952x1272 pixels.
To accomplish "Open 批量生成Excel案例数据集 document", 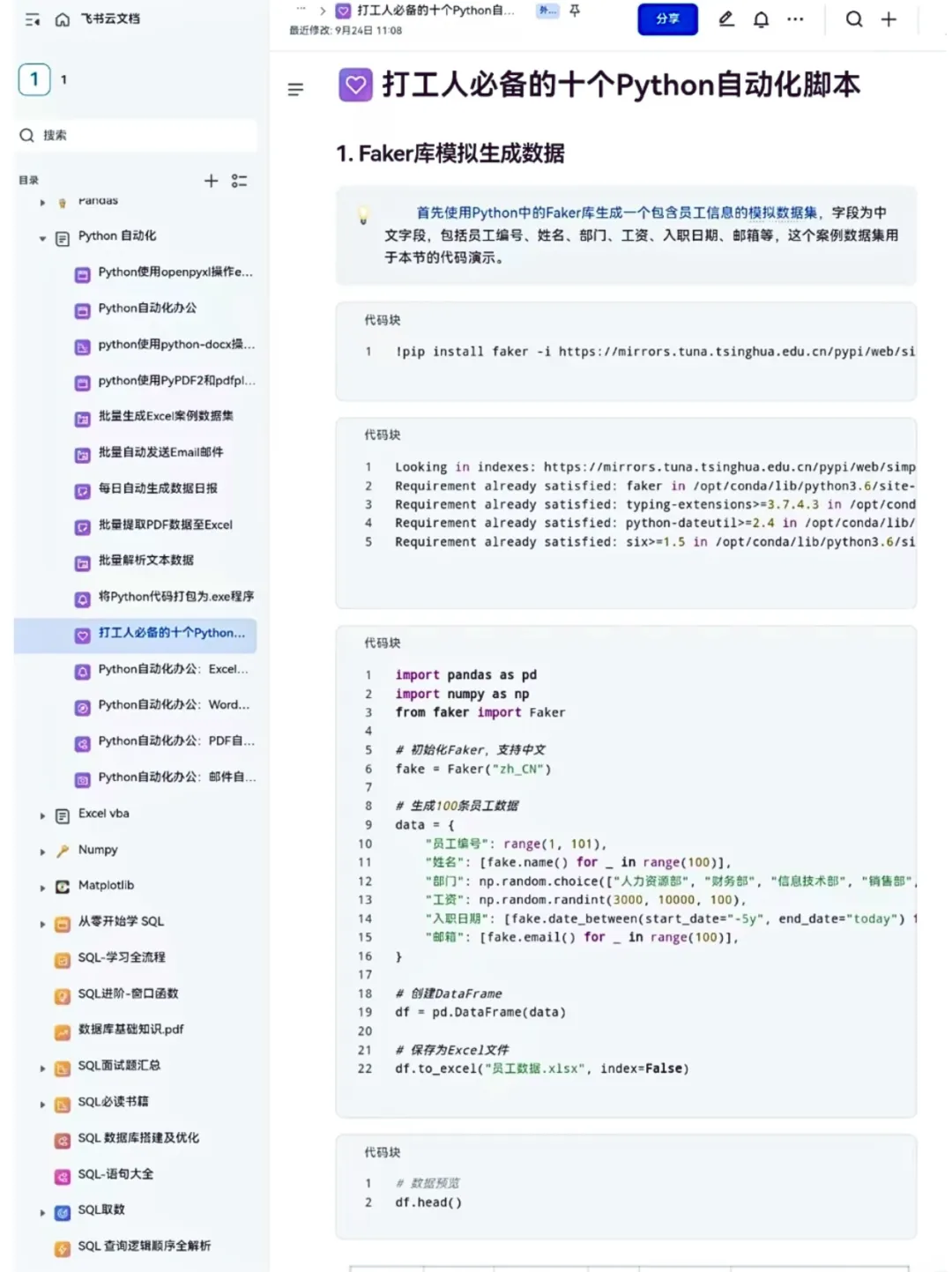I will pyautogui.click(x=165, y=416).
